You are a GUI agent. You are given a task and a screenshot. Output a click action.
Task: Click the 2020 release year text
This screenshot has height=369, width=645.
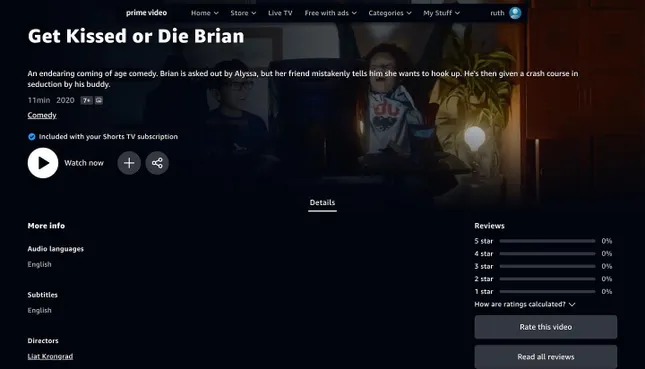pyautogui.click(x=65, y=100)
